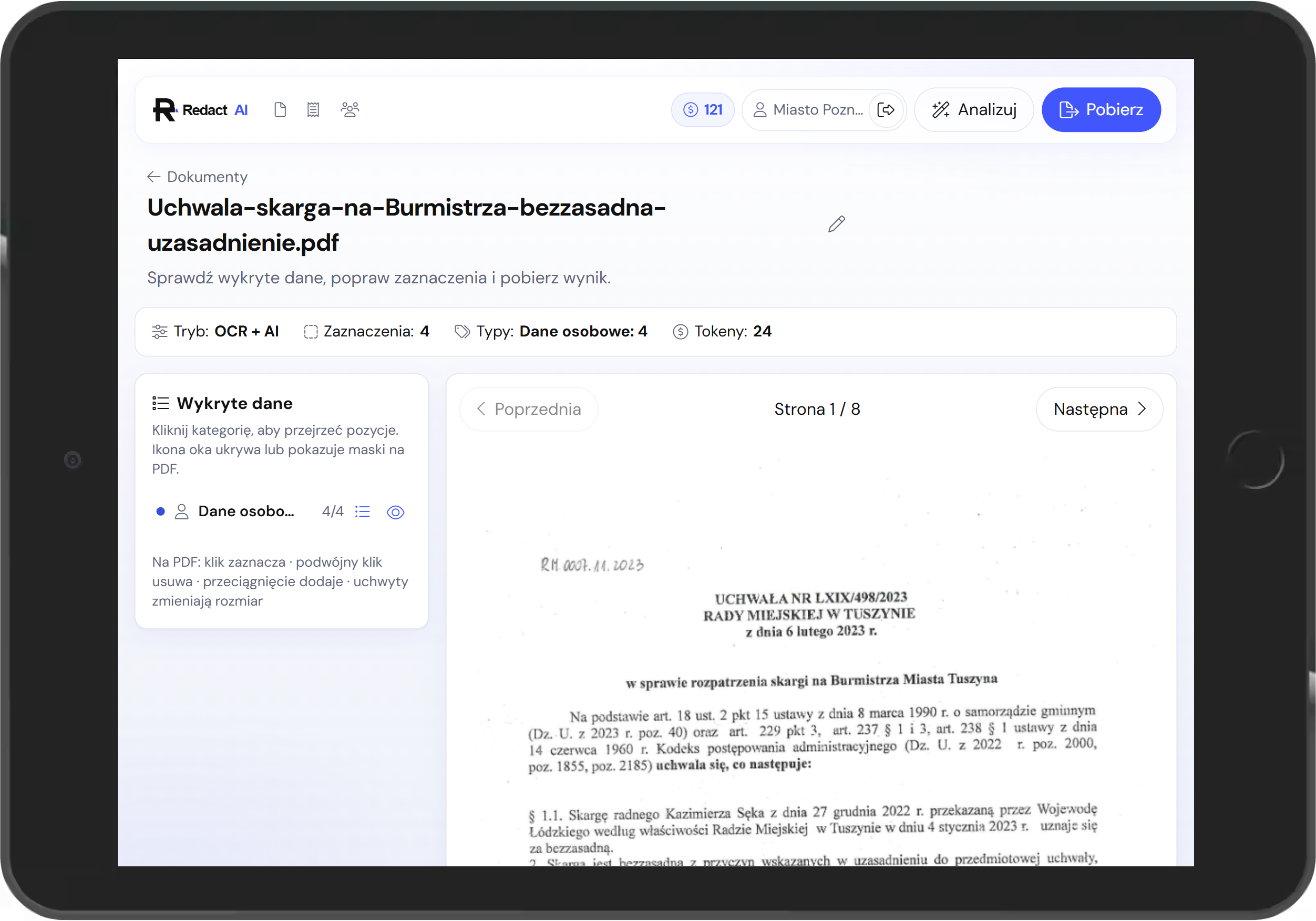This screenshot has width=1316, height=921.
Task: Open the documents page icon in header
Action: click(280, 109)
